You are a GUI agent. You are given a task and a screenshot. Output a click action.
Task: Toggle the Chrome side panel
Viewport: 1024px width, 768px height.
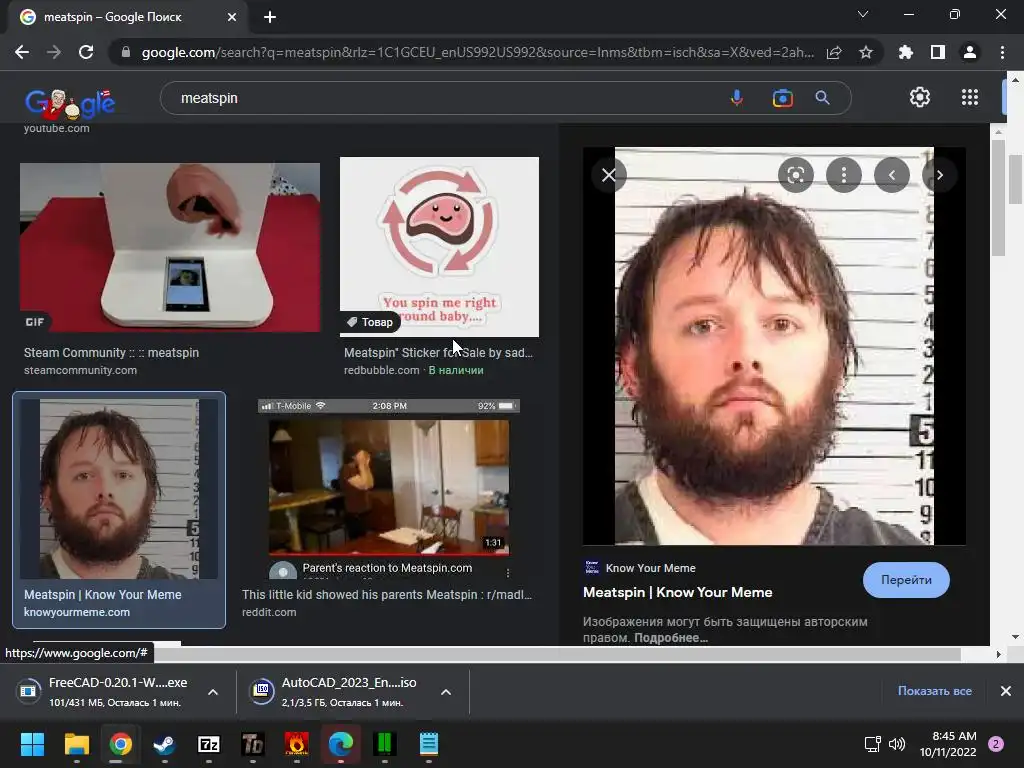coord(938,52)
